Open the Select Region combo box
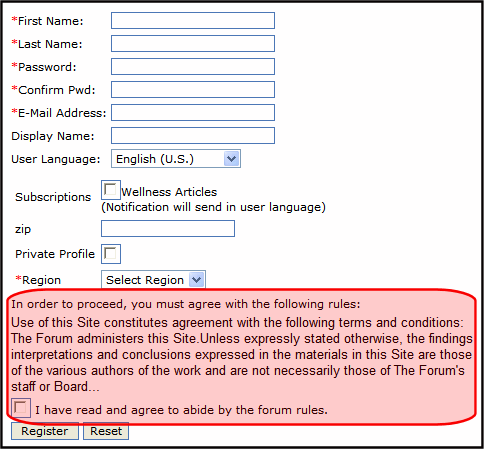The height and width of the screenshot is (449, 484). pos(153,279)
